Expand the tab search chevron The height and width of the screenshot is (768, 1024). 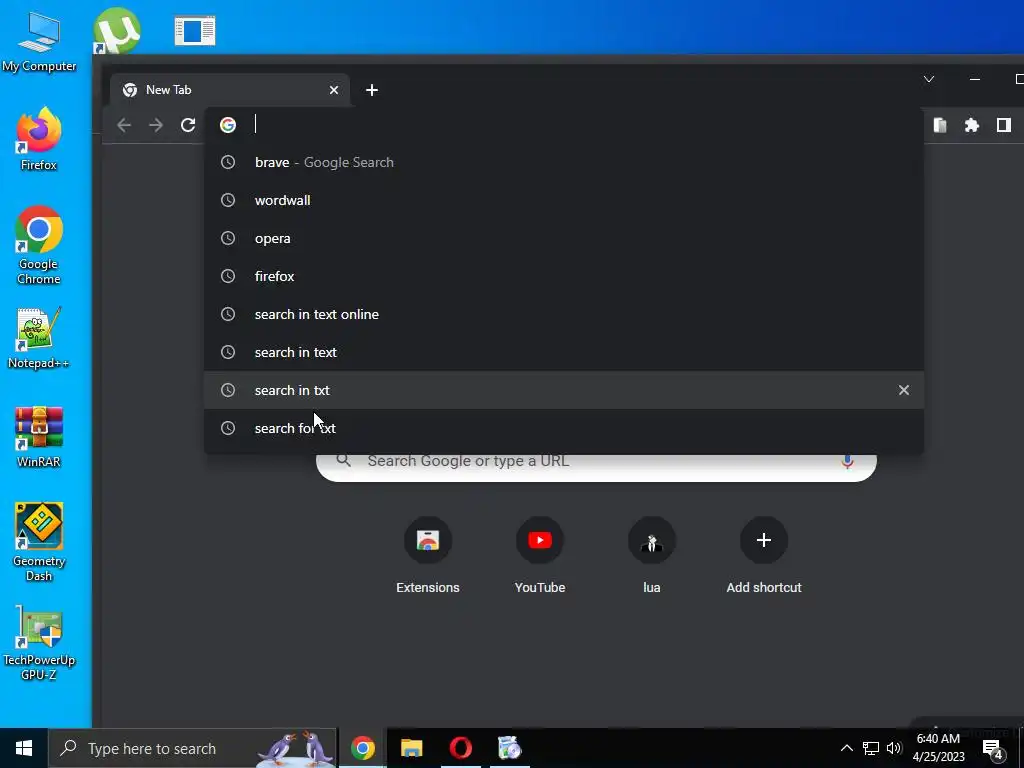929,79
